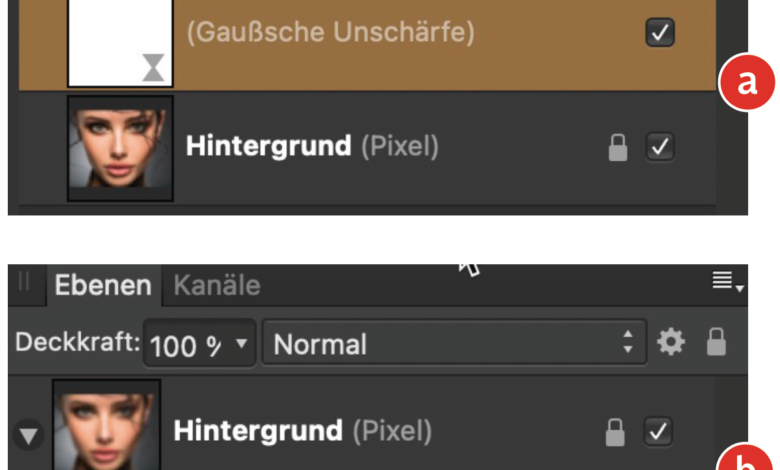Click the lock icon next to the gear
The height and width of the screenshot is (470, 780).
(716, 343)
